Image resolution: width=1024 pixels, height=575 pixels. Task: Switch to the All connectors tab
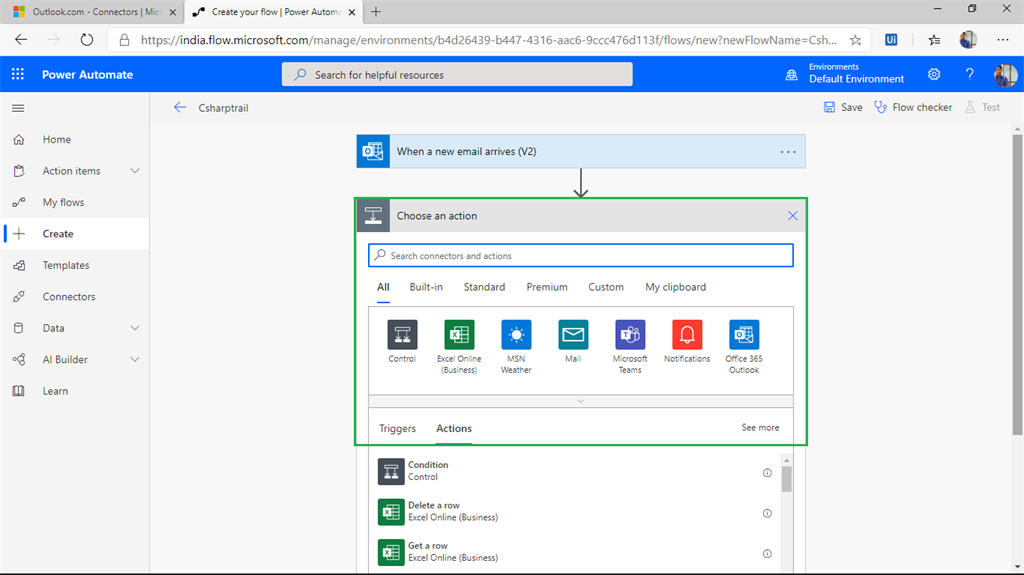(383, 287)
